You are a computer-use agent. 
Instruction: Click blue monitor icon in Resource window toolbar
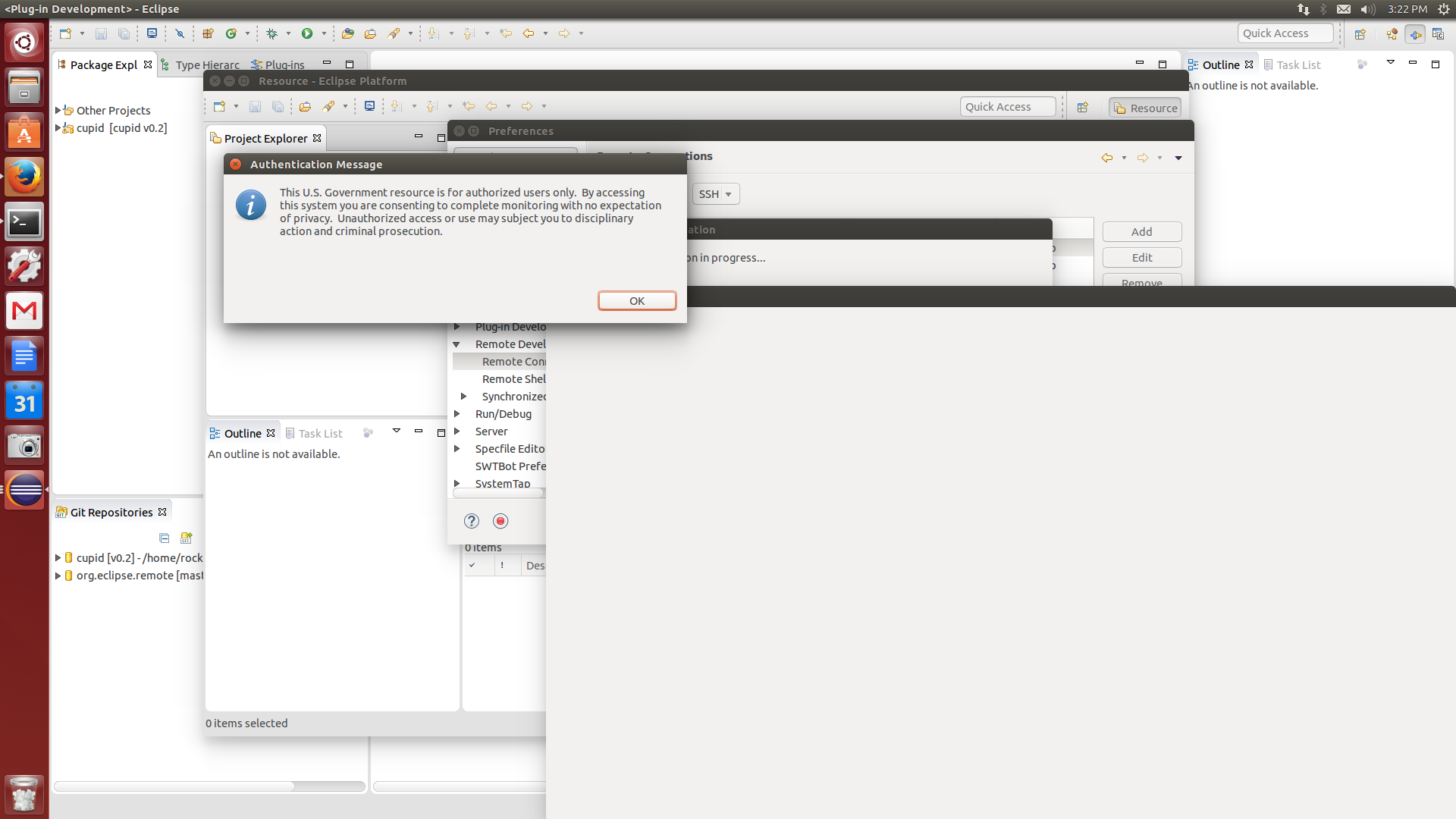(x=369, y=106)
